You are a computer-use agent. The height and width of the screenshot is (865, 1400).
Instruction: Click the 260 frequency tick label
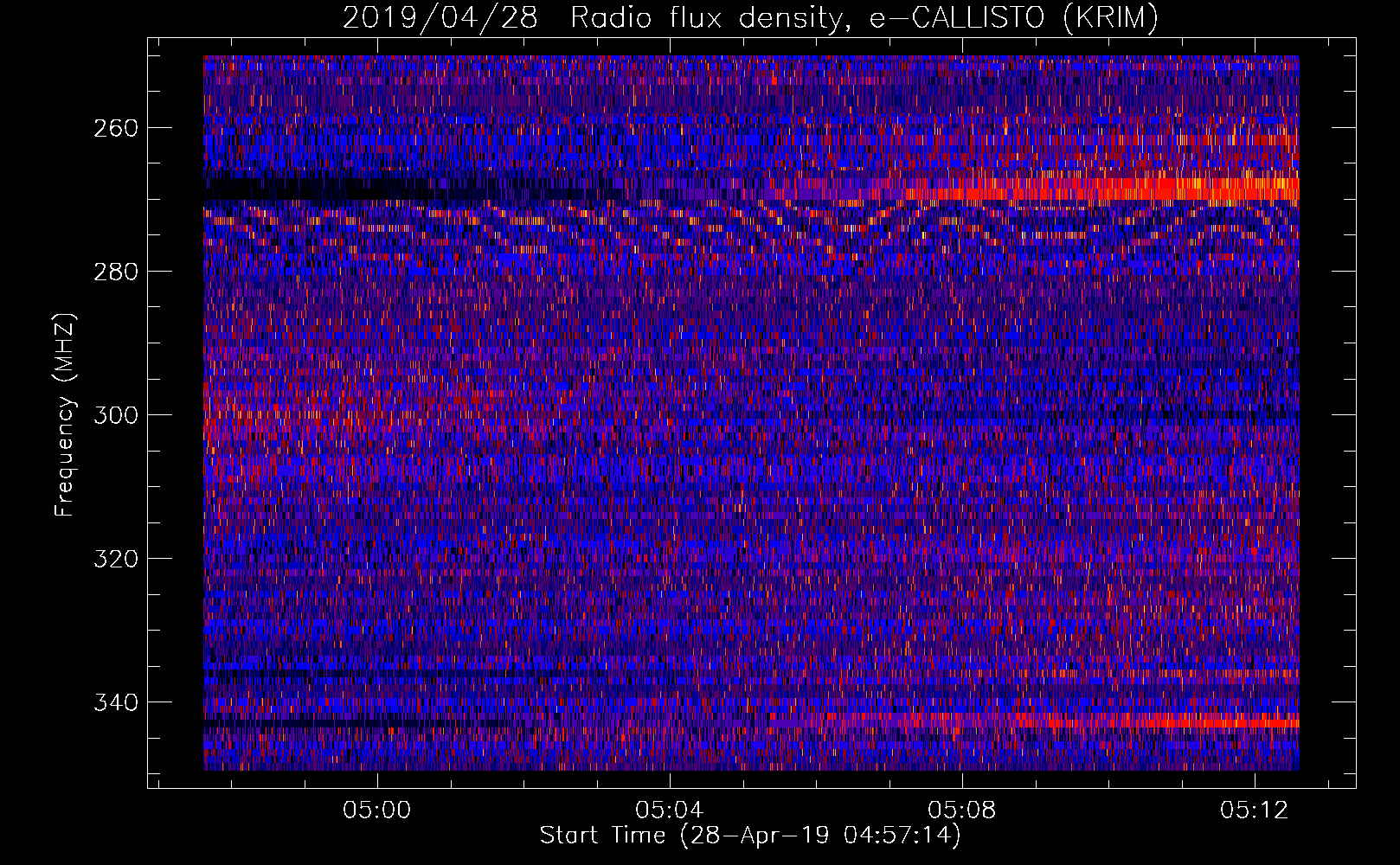coord(115,128)
